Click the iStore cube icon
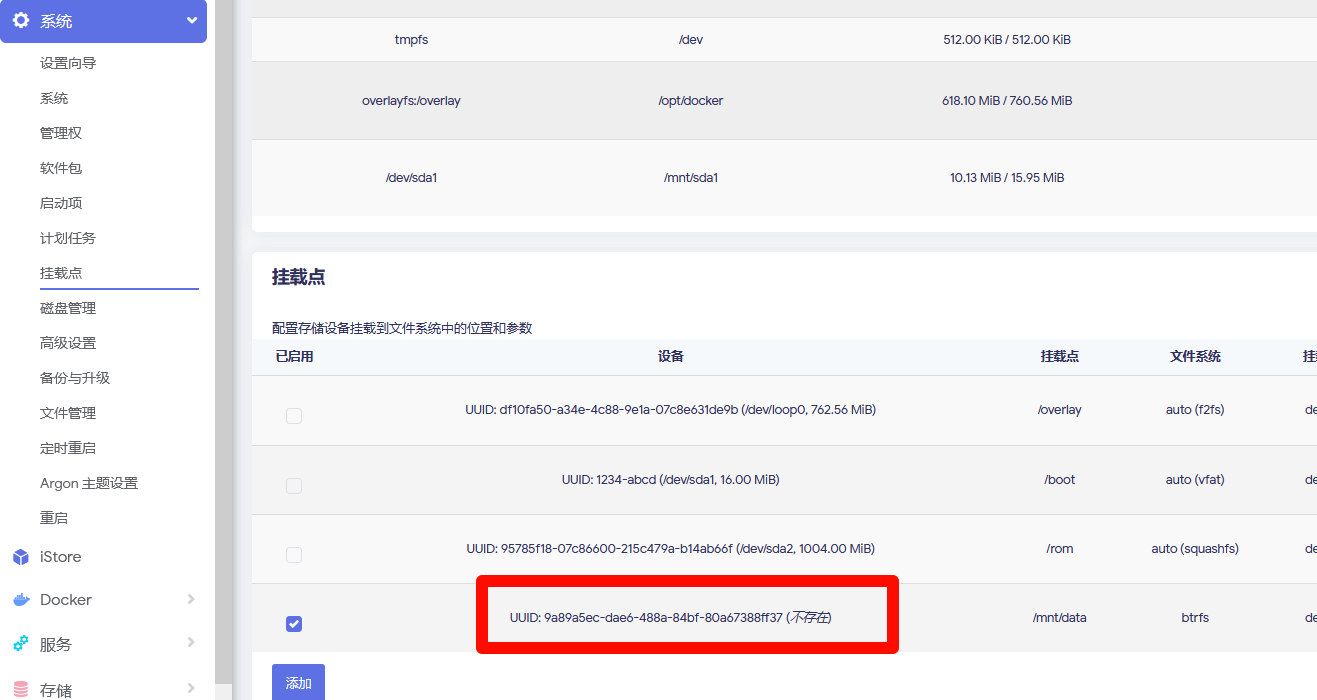Viewport: 1317px width, 700px height. [21, 557]
